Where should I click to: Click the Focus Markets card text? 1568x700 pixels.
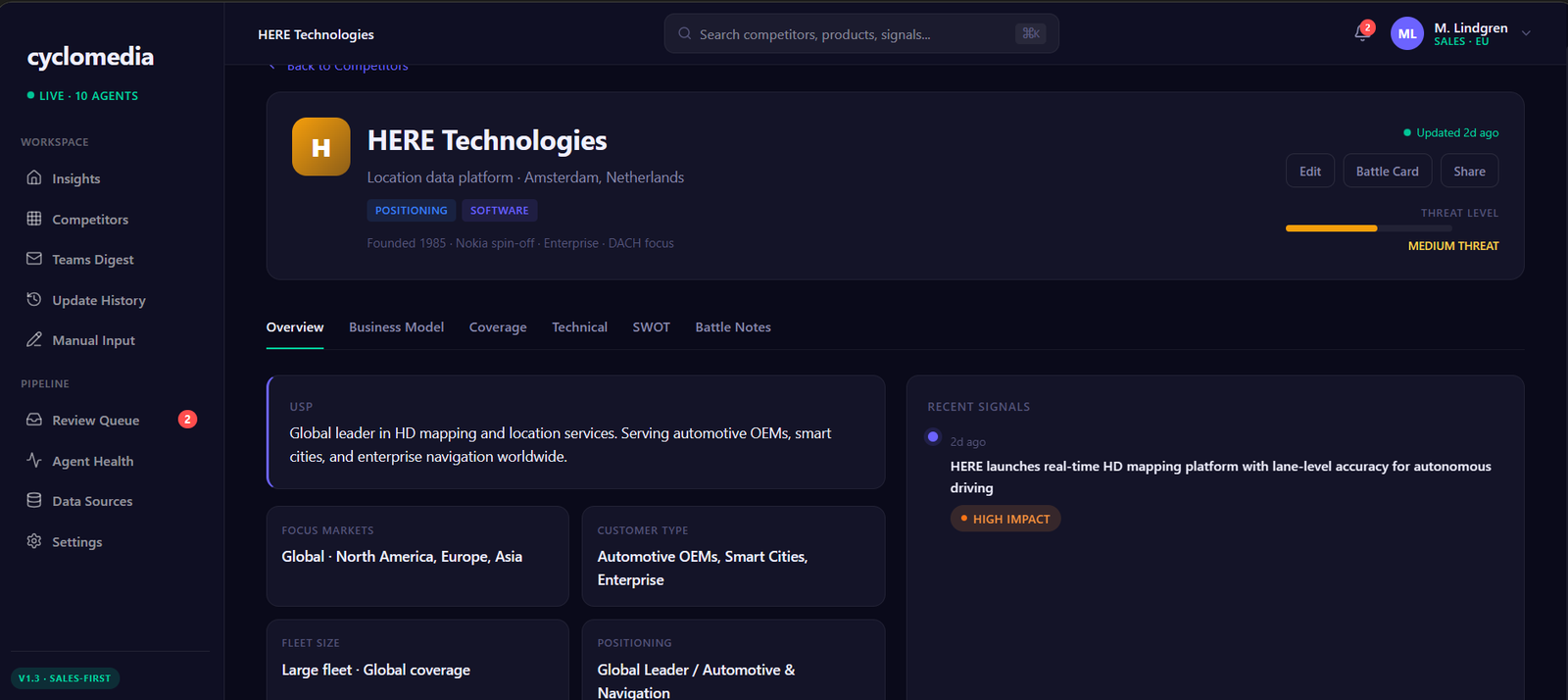coord(402,556)
